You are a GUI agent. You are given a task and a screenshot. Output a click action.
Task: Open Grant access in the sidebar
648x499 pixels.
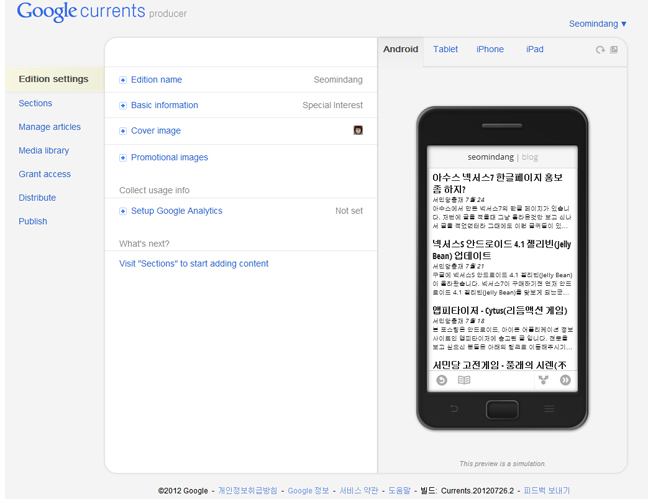44,174
